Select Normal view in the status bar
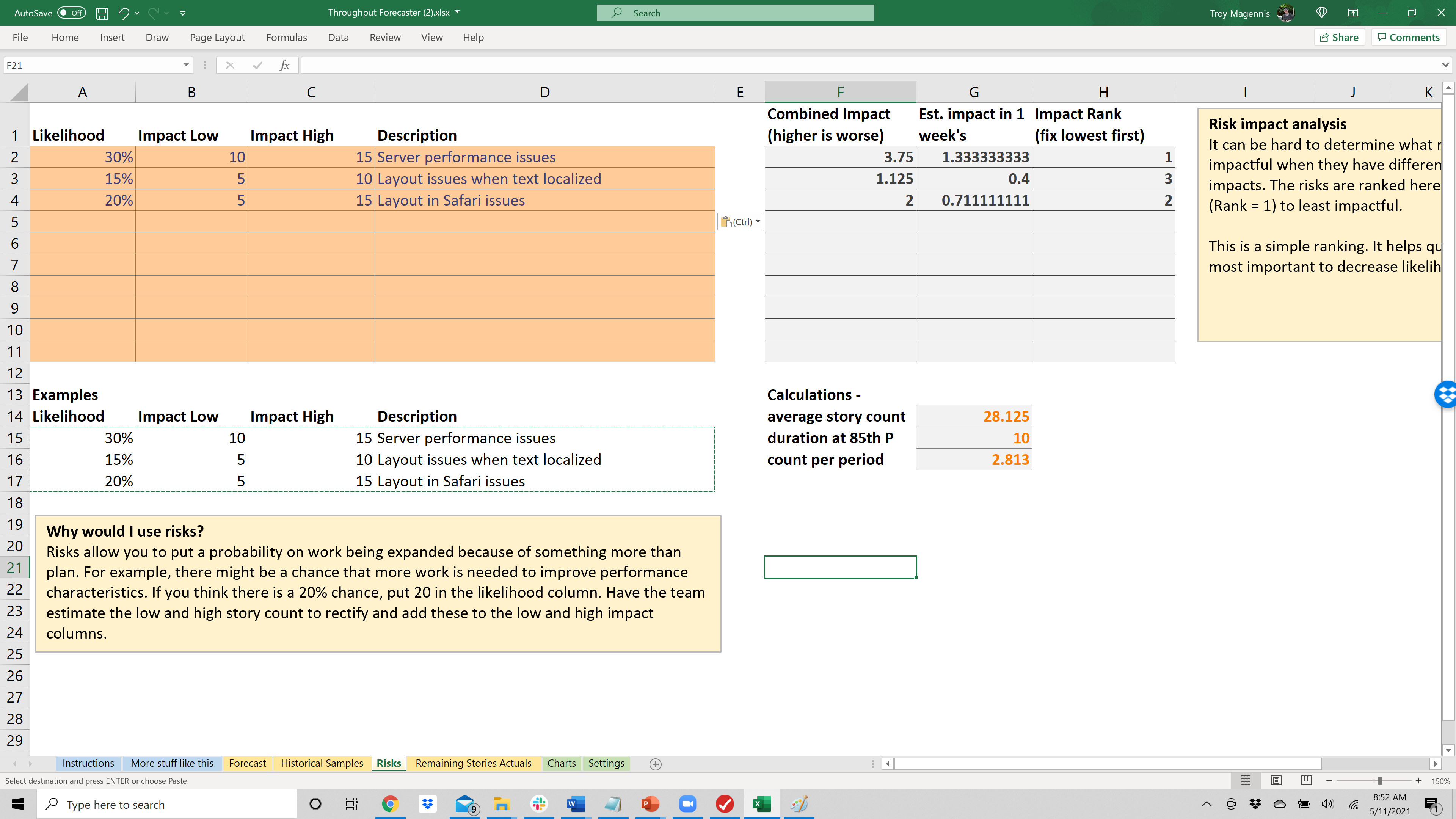The image size is (1456, 819). pyautogui.click(x=1246, y=781)
